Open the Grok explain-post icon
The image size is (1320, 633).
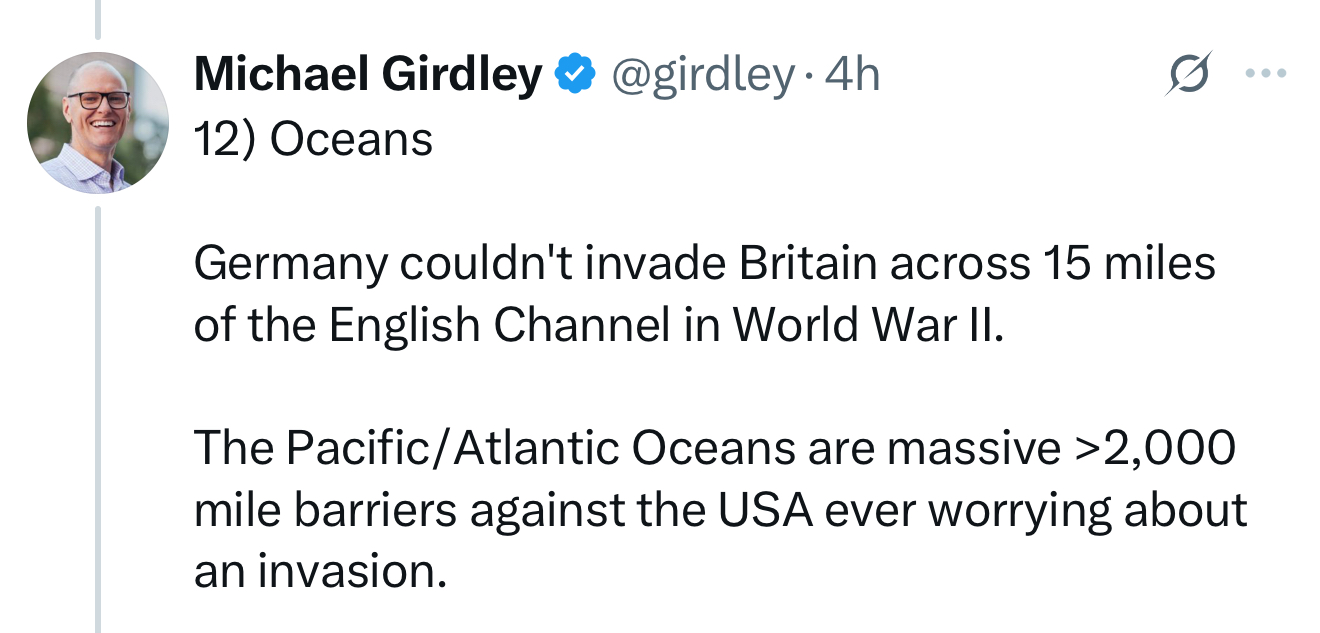(1187, 75)
